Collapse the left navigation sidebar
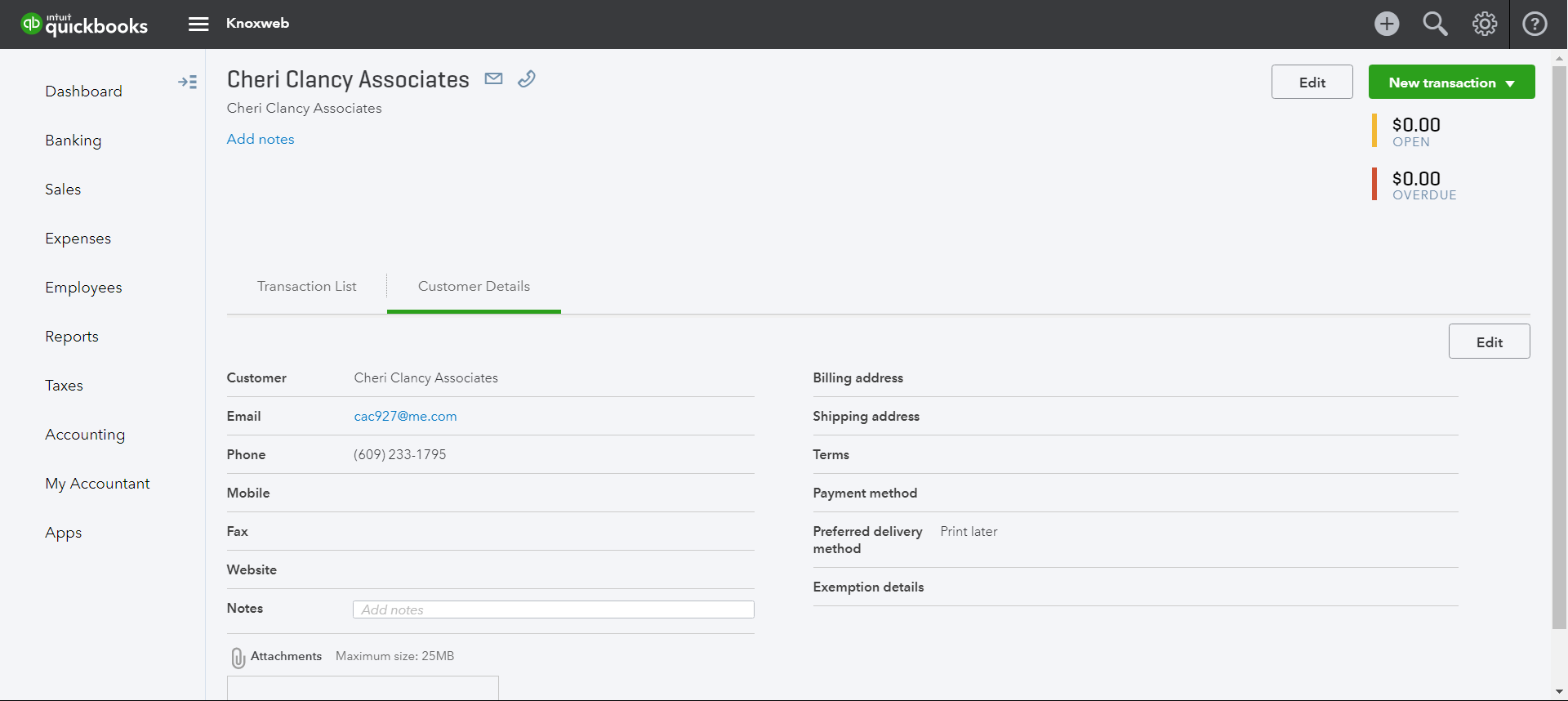Image resolution: width=1568 pixels, height=701 pixels. click(x=187, y=82)
